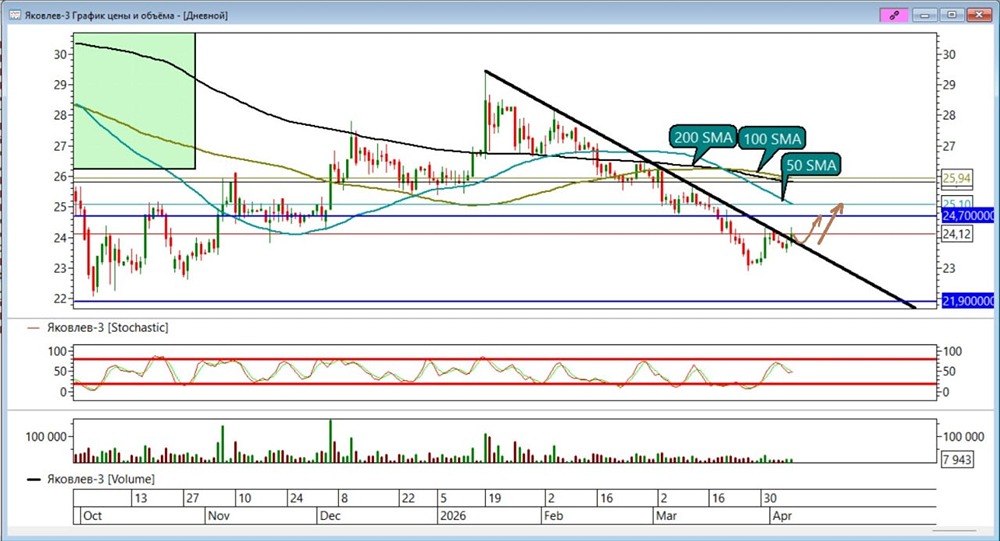The width and height of the screenshot is (1000, 541).
Task: Select the window title text 'График цены и объёма'
Action: [125, 15]
